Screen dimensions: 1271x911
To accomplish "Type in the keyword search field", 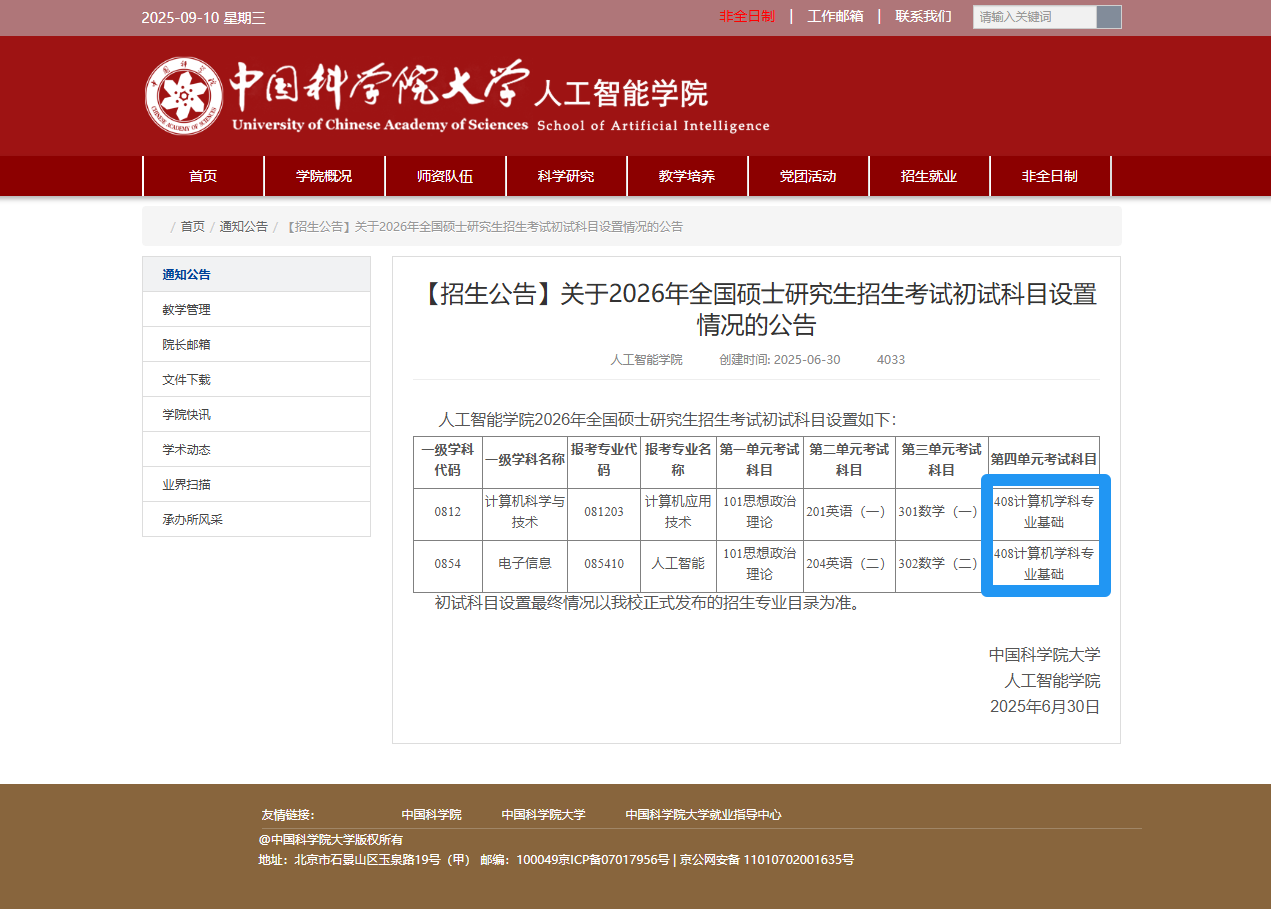I will click(1034, 17).
